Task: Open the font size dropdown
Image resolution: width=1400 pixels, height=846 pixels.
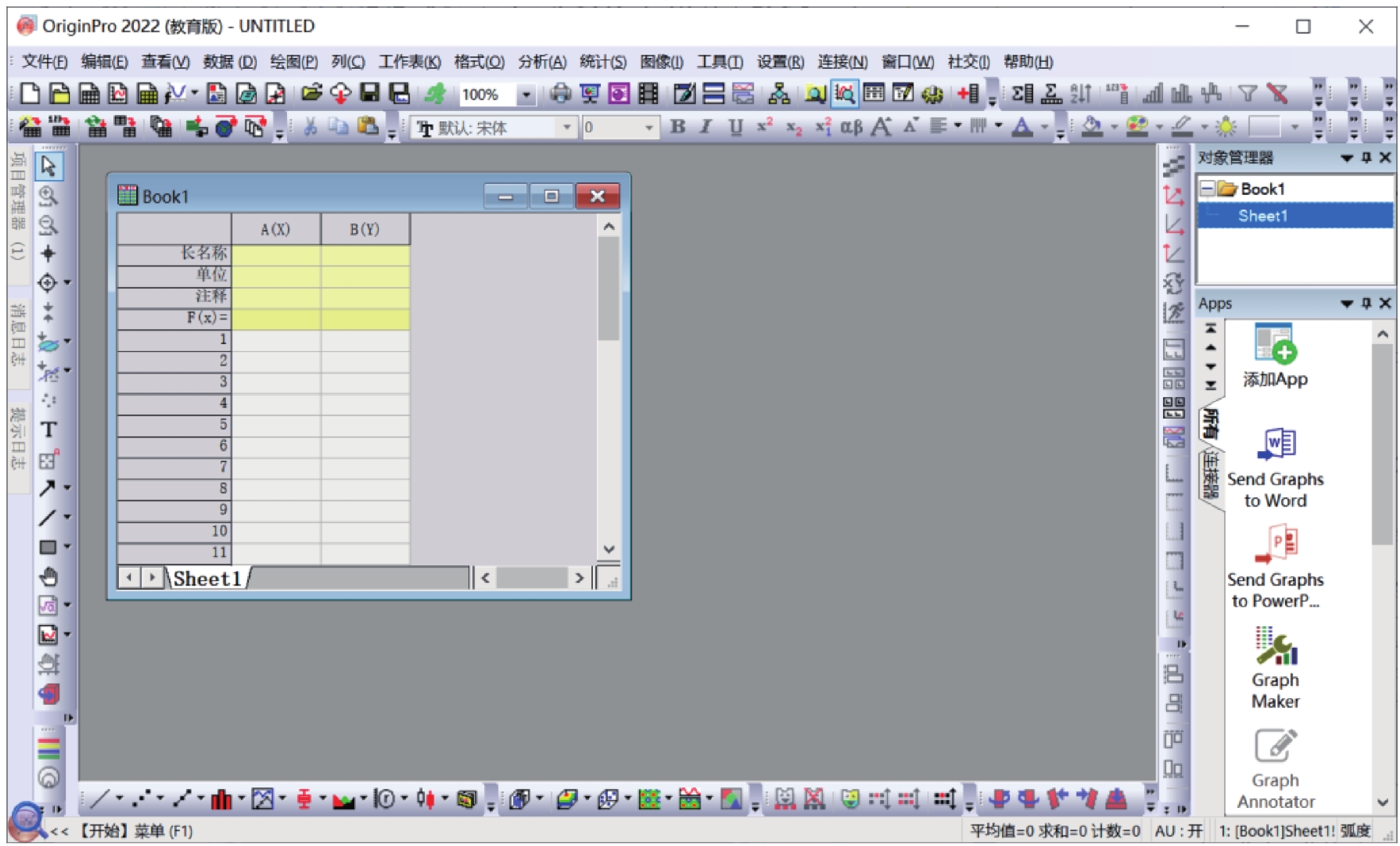Action: point(648,127)
